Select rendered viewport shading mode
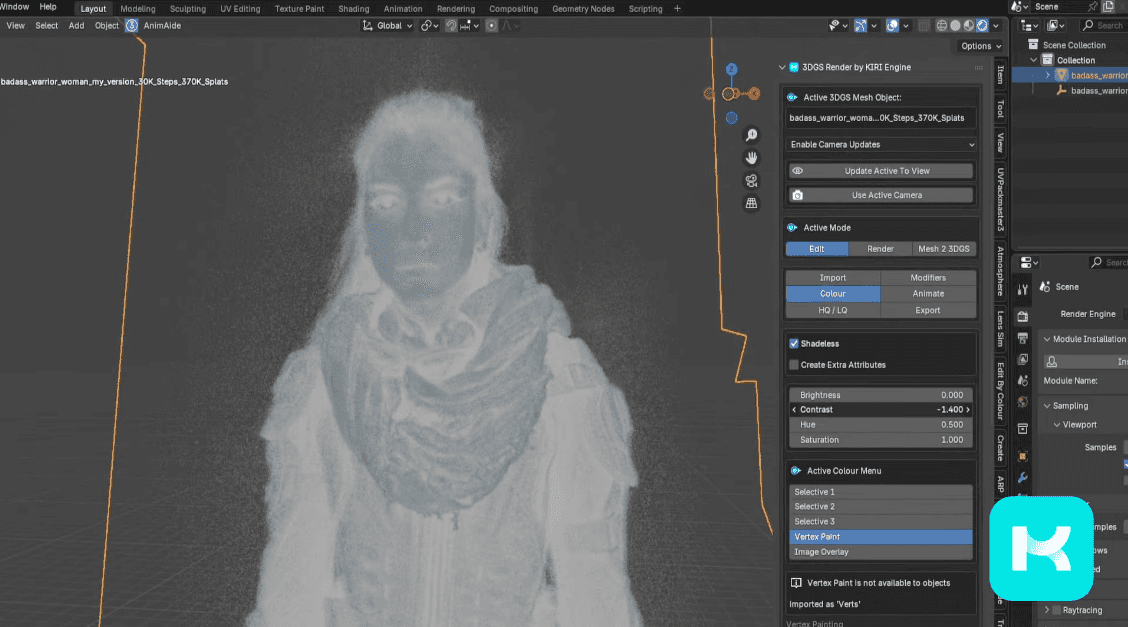 (982, 26)
